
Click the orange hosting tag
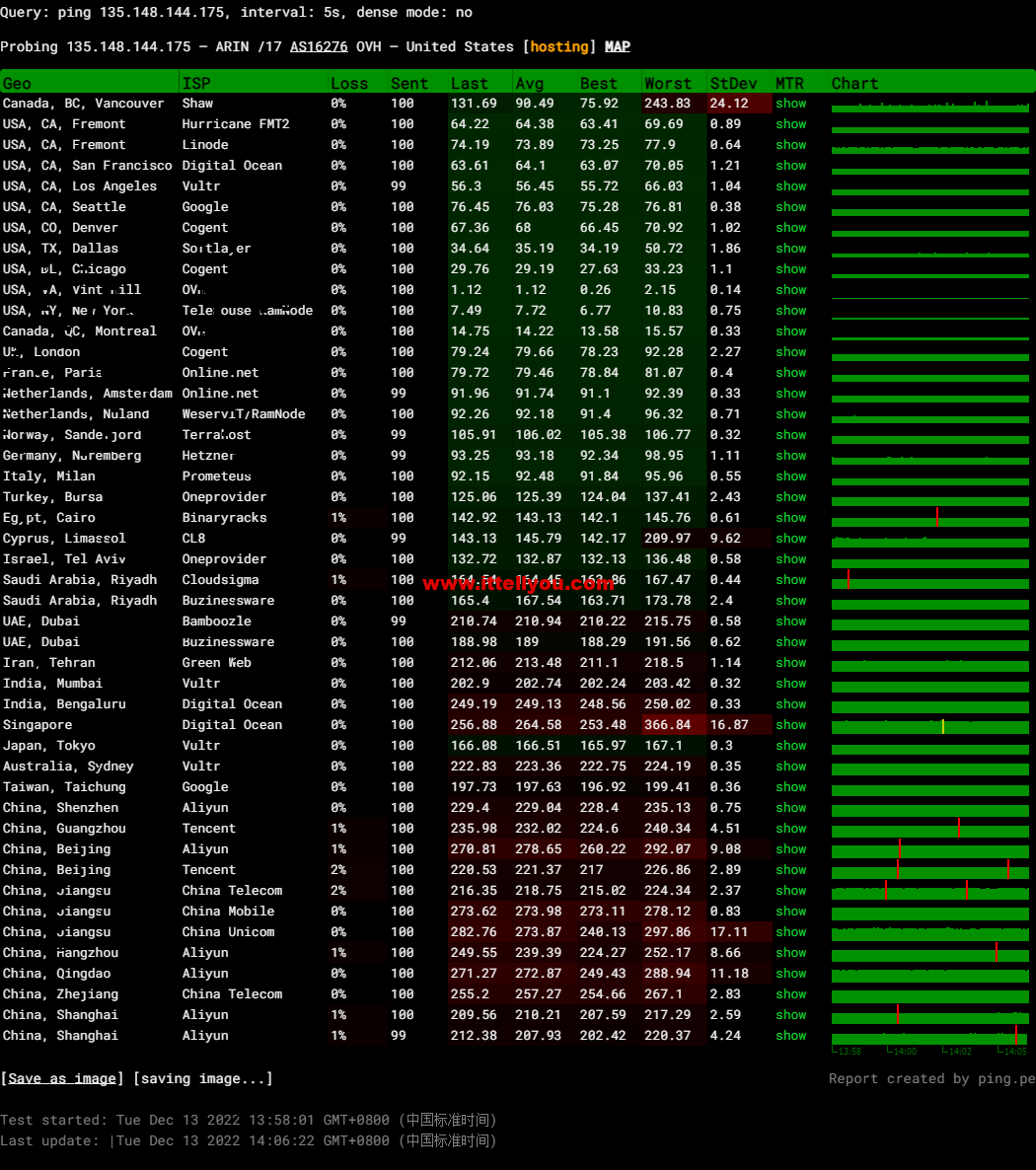[x=559, y=46]
